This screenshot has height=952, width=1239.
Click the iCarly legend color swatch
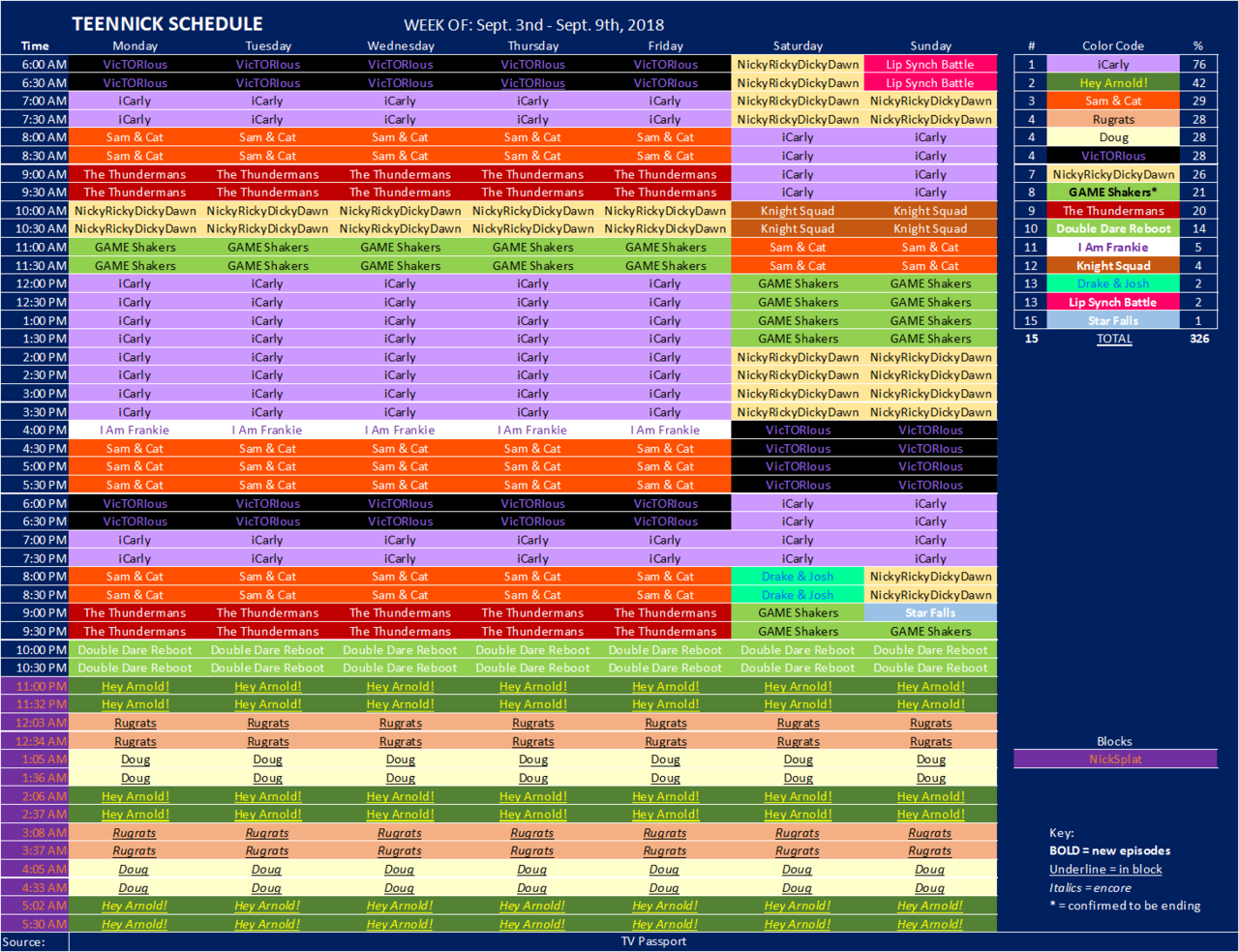pos(1113,64)
